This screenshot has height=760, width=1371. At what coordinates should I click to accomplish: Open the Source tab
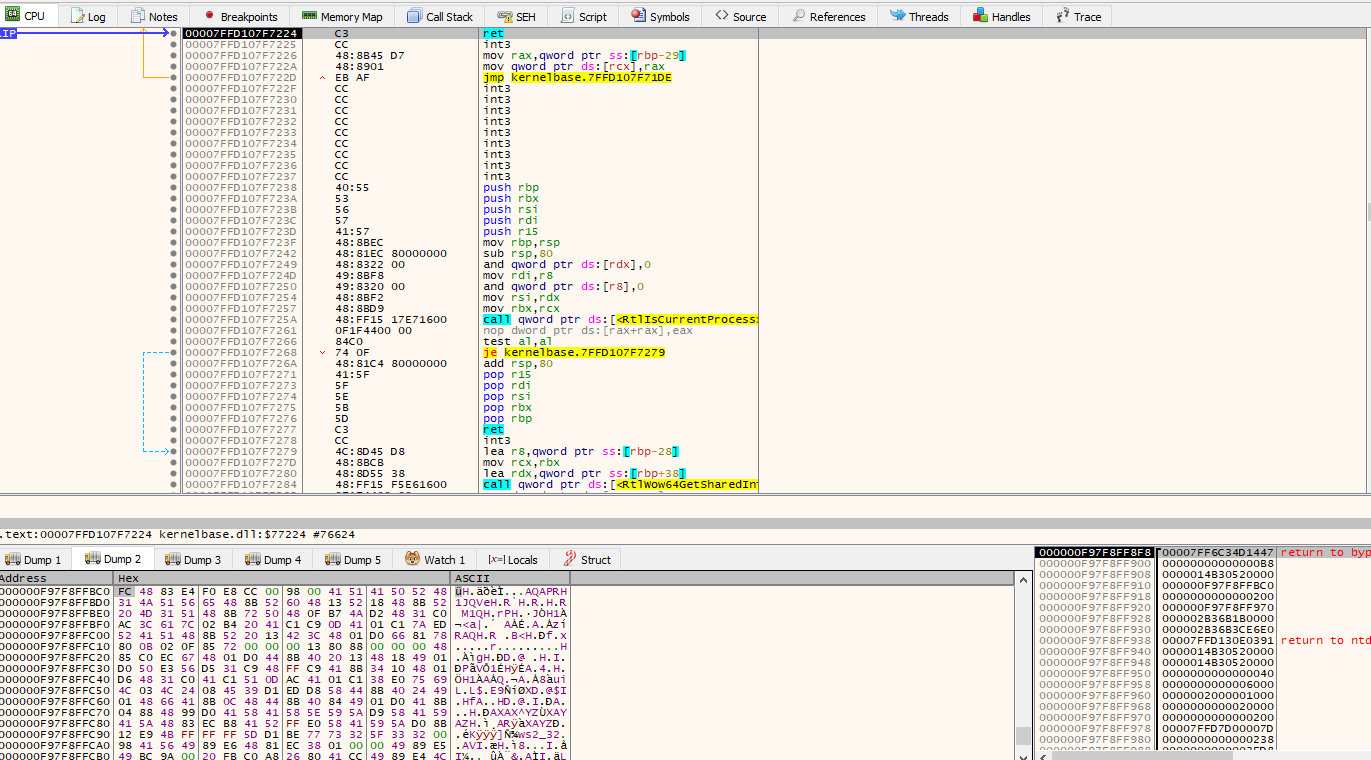[x=741, y=16]
